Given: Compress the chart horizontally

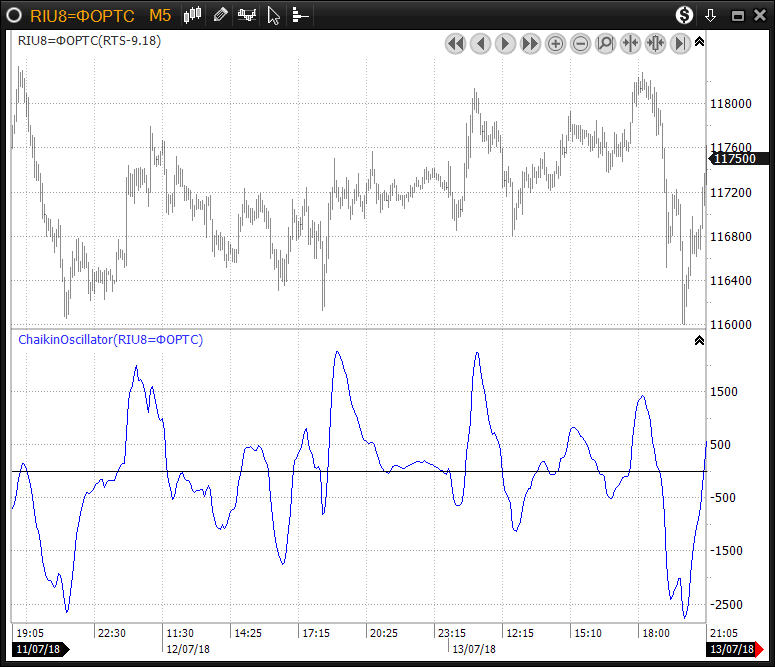Looking at the screenshot, I should pyautogui.click(x=630, y=43).
